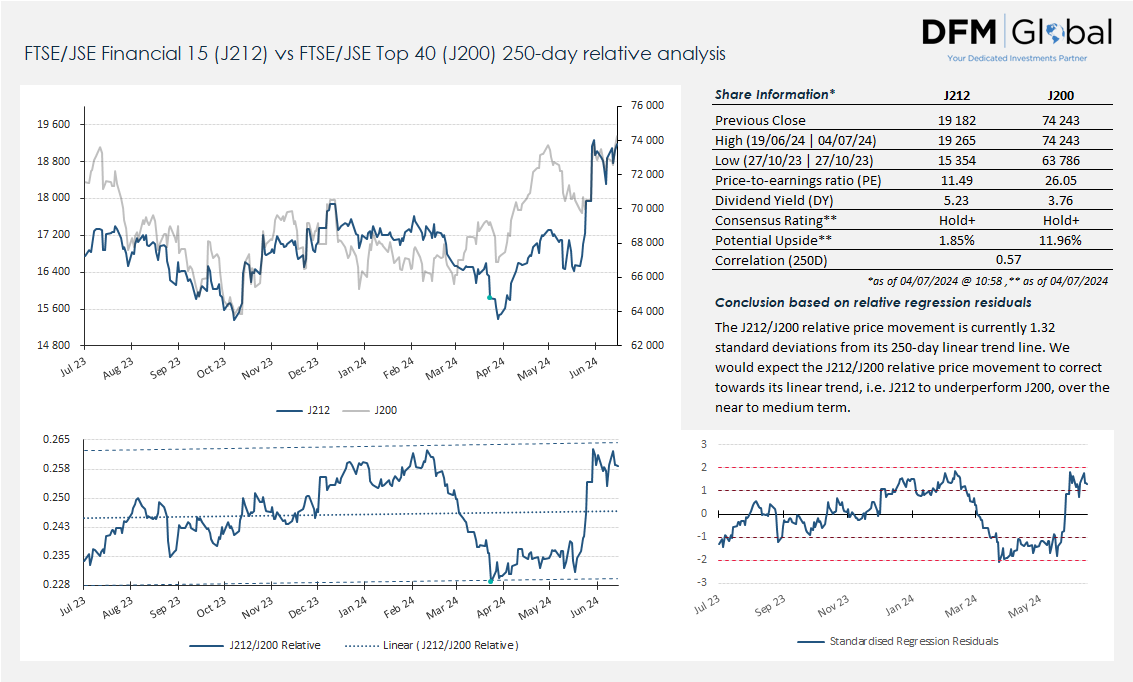Click the Previous Close value 19 182
Viewport: 1133px width, 682px height.
tap(957, 121)
